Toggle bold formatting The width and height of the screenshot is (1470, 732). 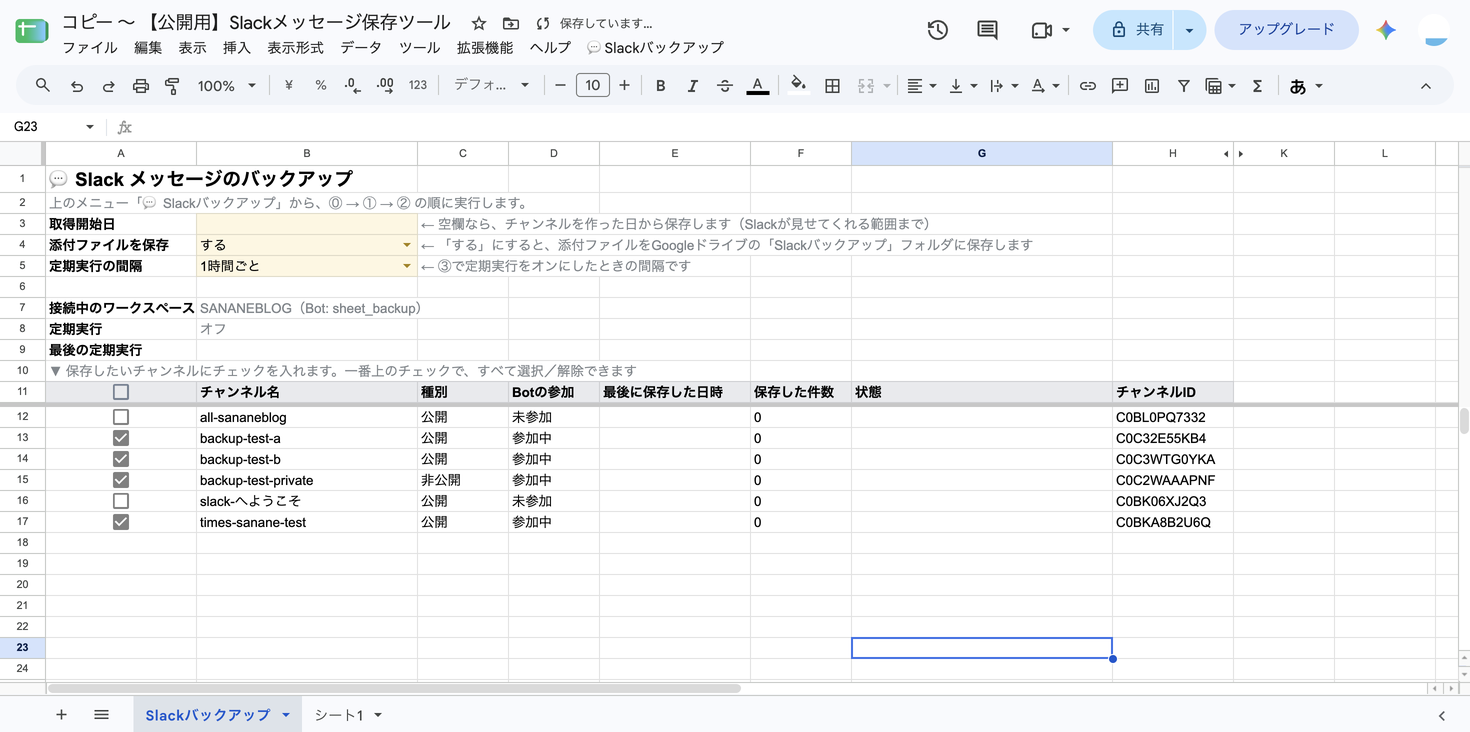(x=660, y=86)
